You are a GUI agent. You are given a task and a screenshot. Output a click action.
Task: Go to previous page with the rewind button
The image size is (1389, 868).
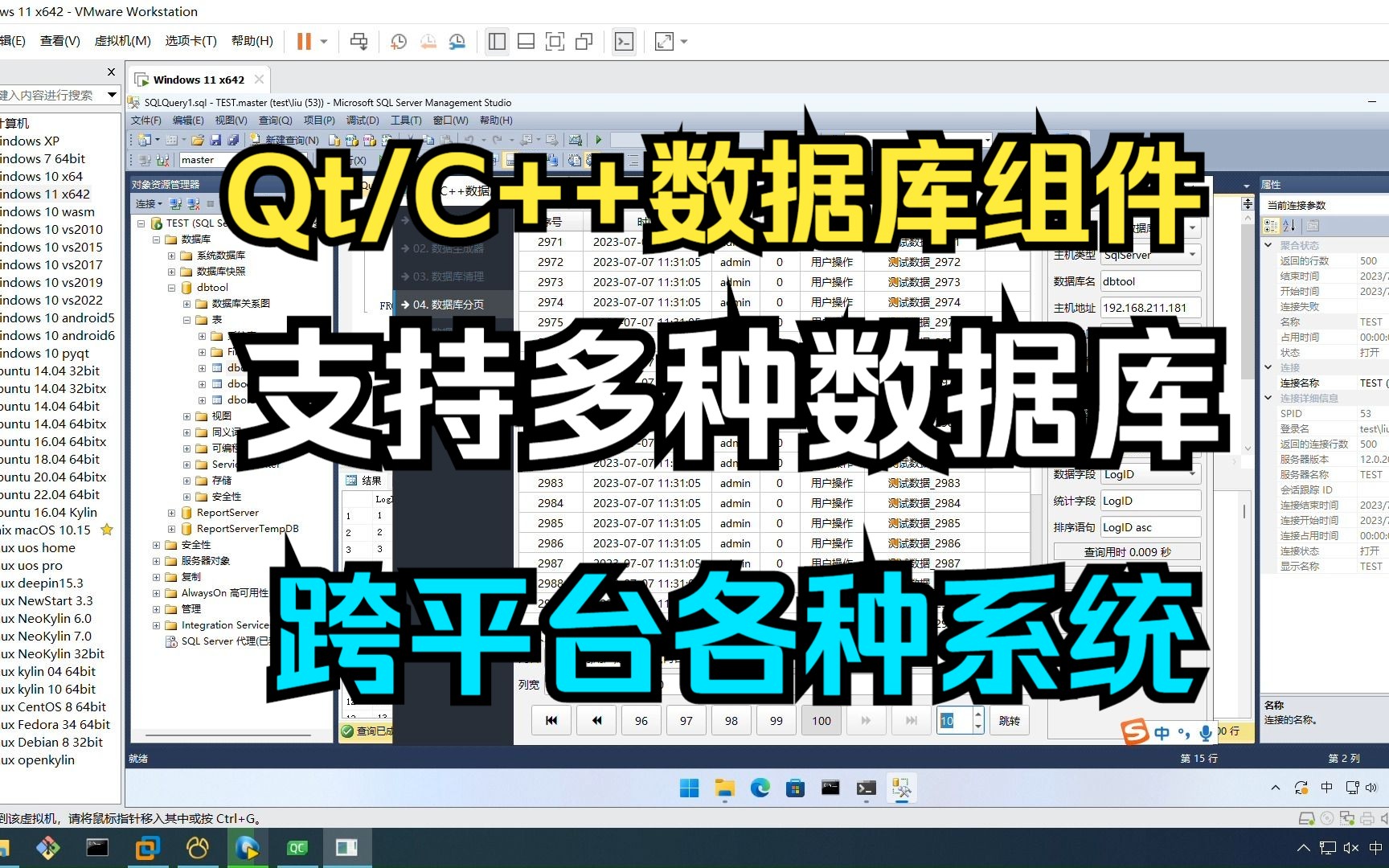(x=596, y=720)
